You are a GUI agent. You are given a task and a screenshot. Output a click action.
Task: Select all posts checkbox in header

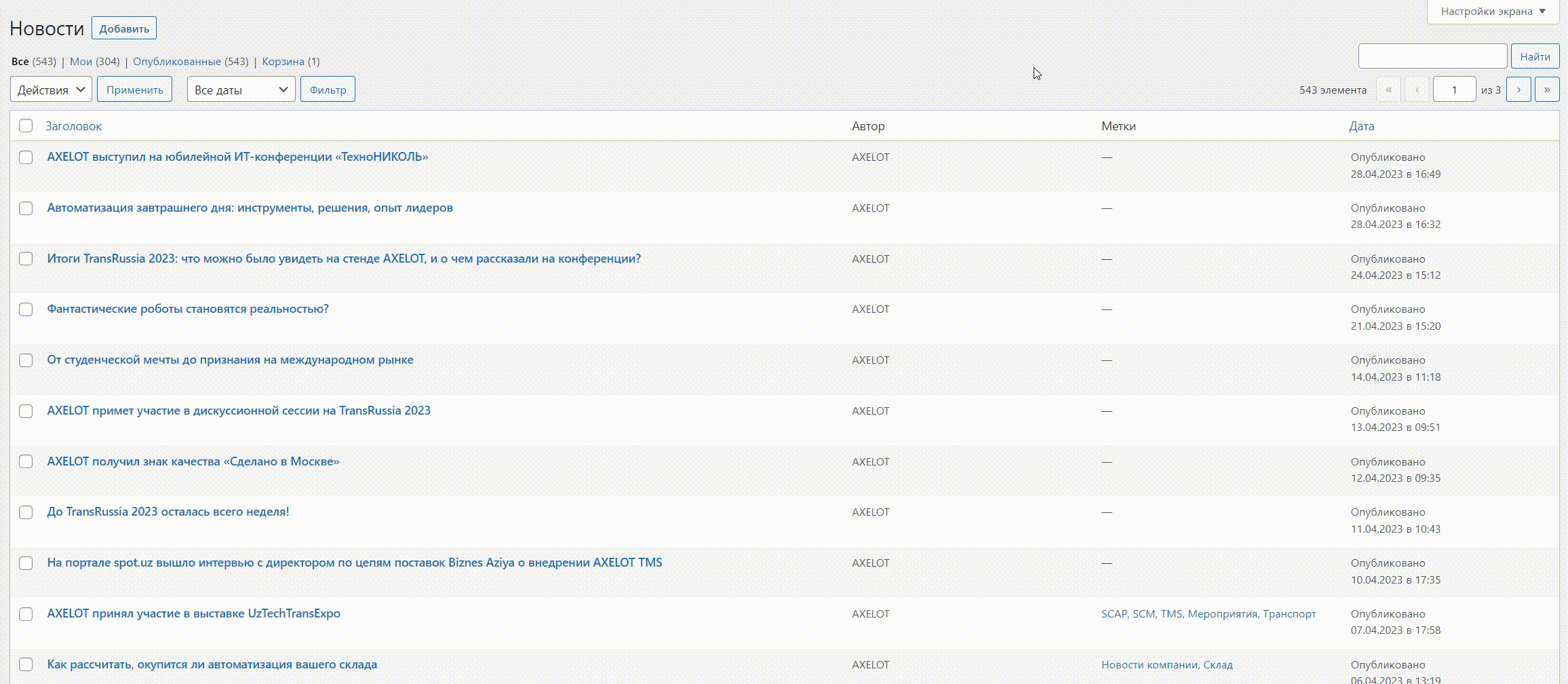coord(26,126)
